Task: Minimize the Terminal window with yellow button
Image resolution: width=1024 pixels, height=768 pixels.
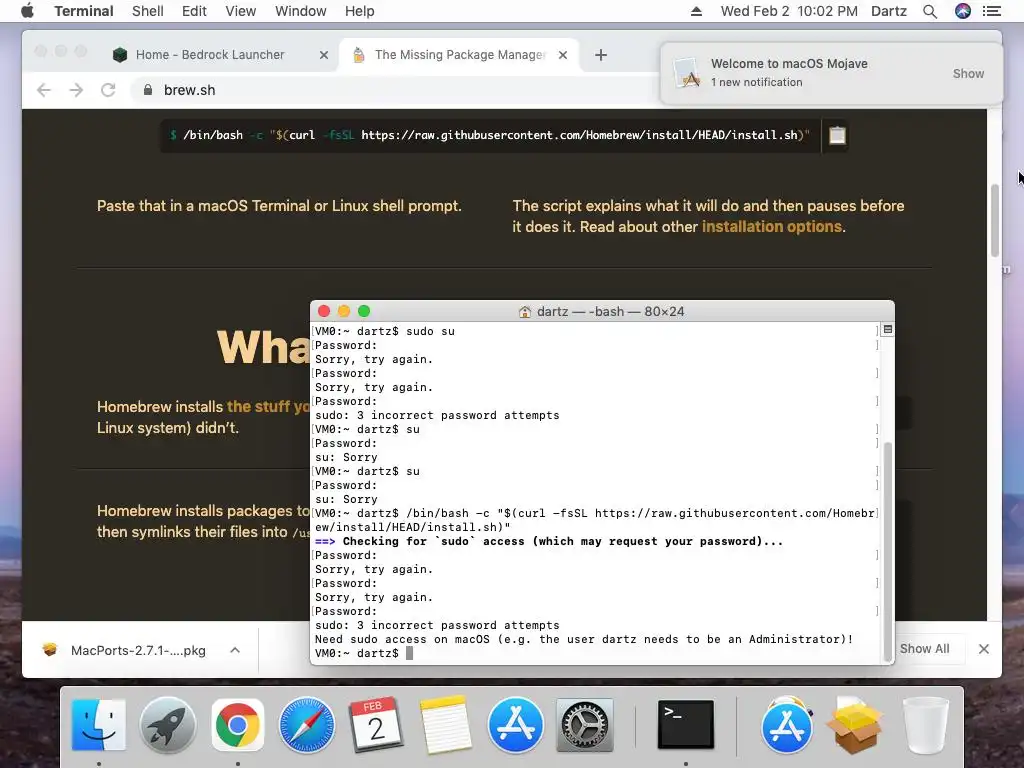Action: [344, 312]
